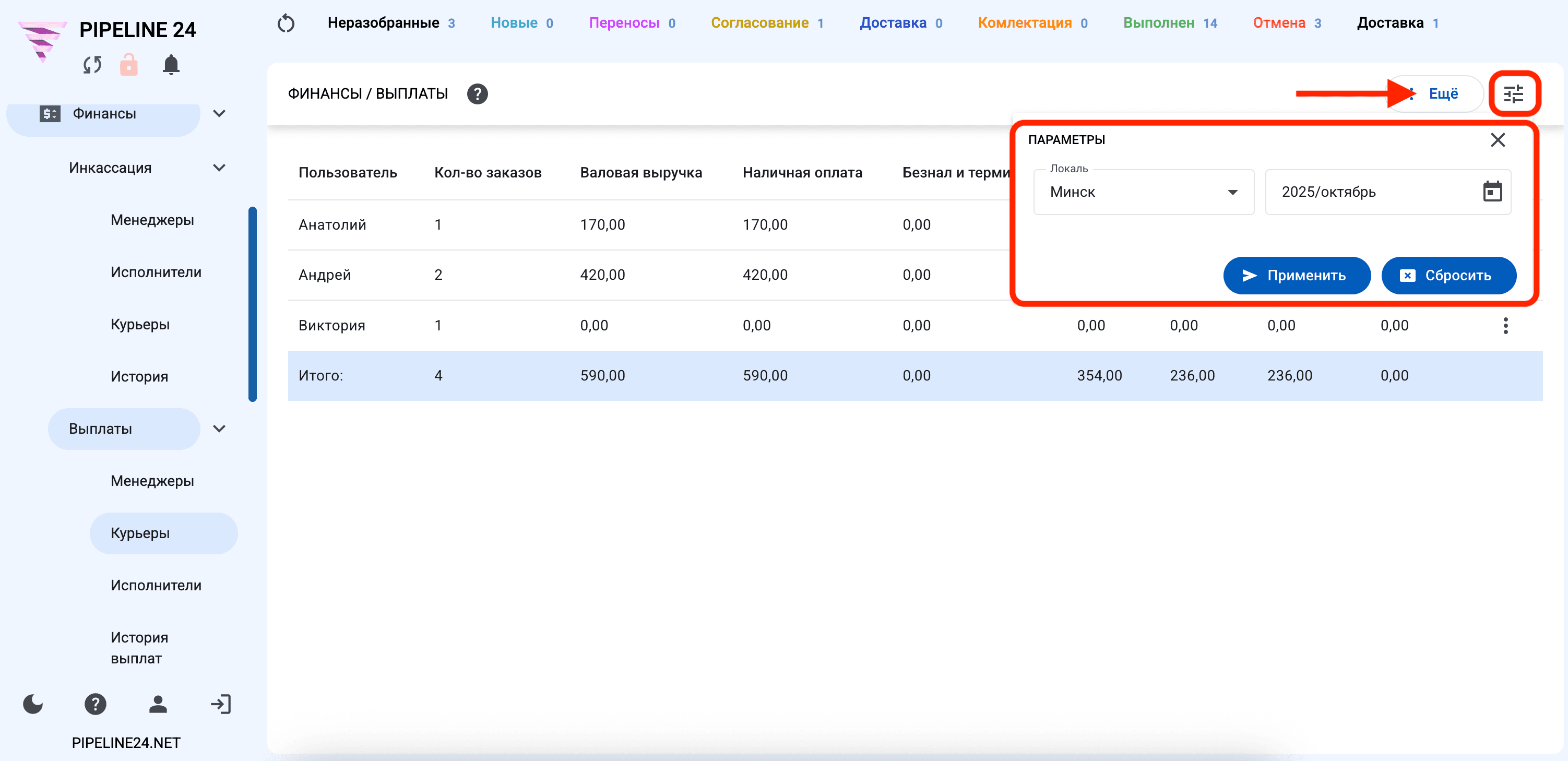Open the Локаль Минск dropdown
This screenshot has width=1568, height=761.
(x=1144, y=192)
